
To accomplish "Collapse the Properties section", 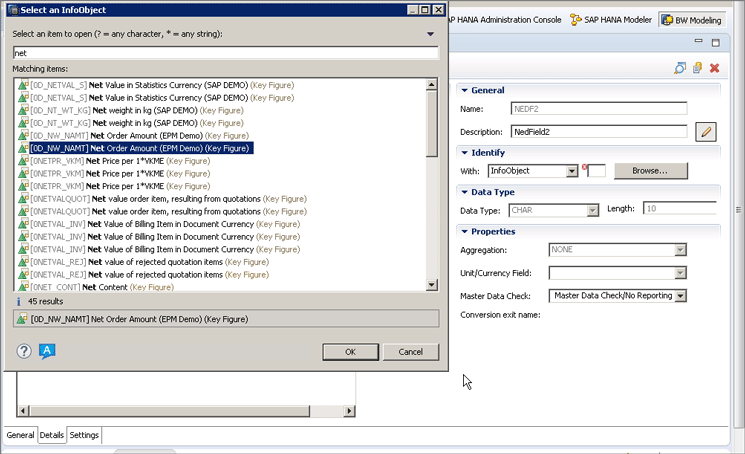I will 464,231.
